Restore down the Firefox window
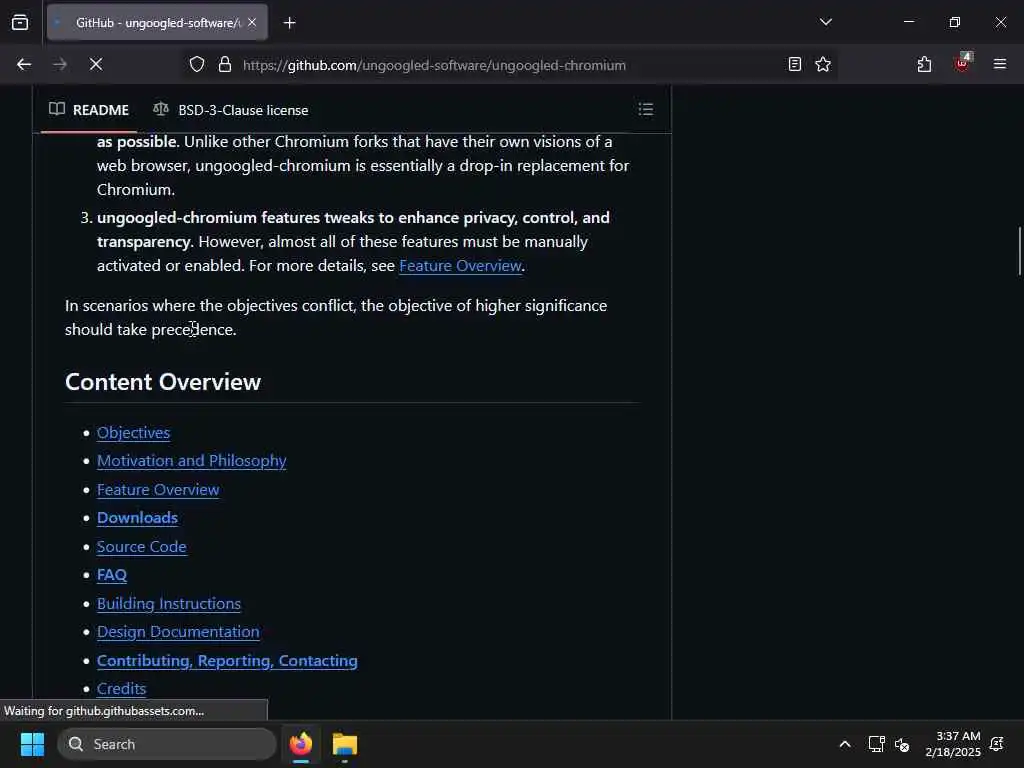 [955, 22]
